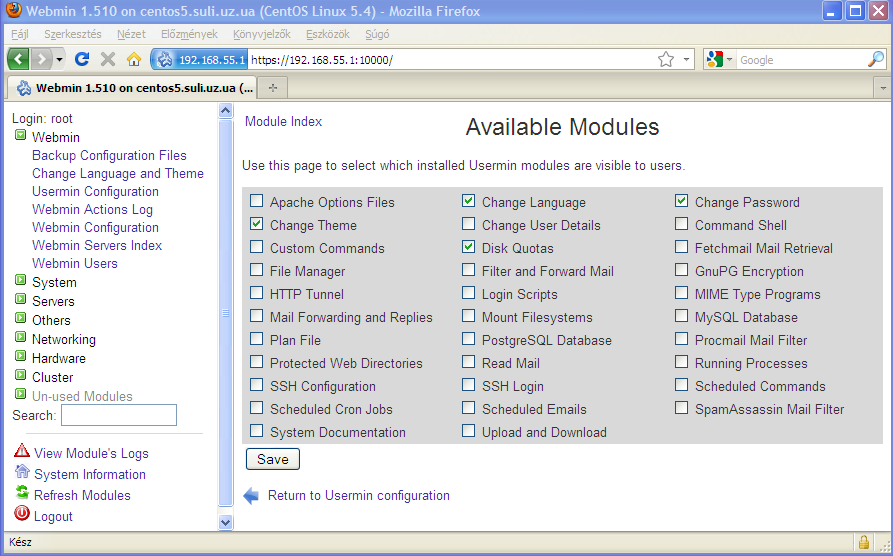Click the red Logout icon
This screenshot has height=556, width=893.
click(x=22, y=515)
